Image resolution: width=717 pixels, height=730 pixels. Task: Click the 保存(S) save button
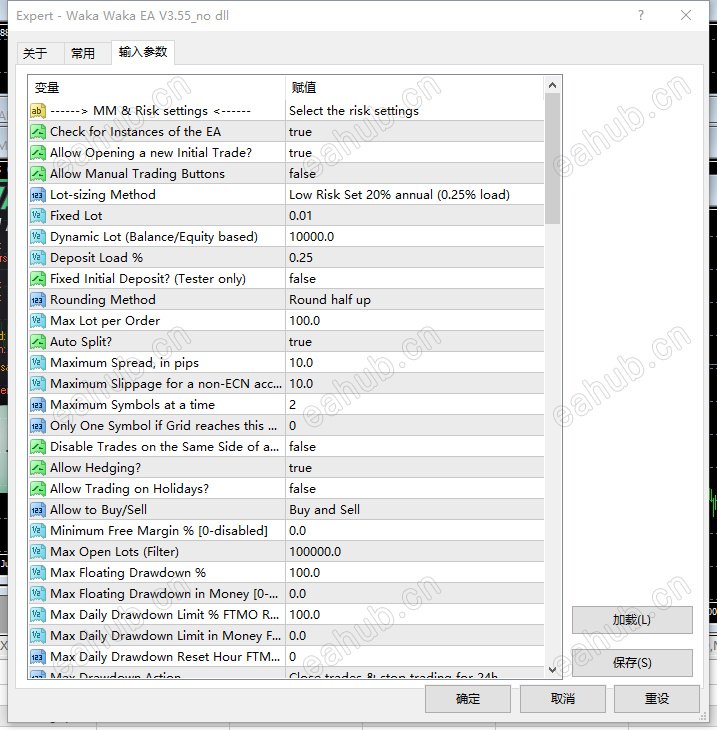tap(632, 662)
